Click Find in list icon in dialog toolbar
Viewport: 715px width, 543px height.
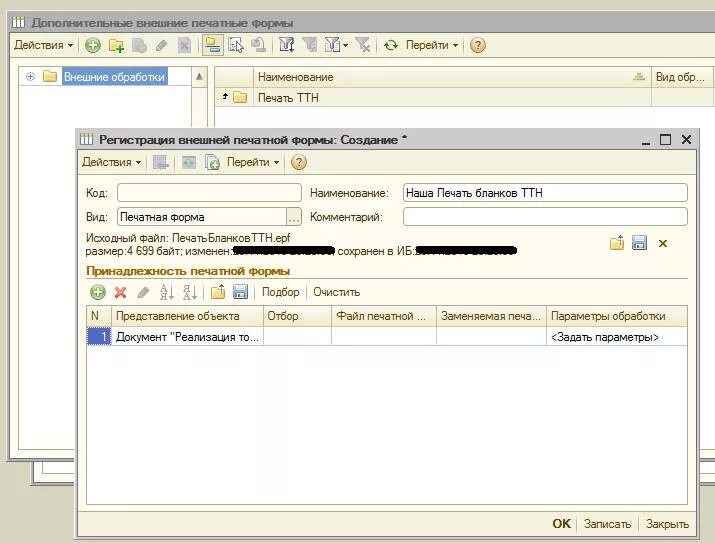[161, 162]
